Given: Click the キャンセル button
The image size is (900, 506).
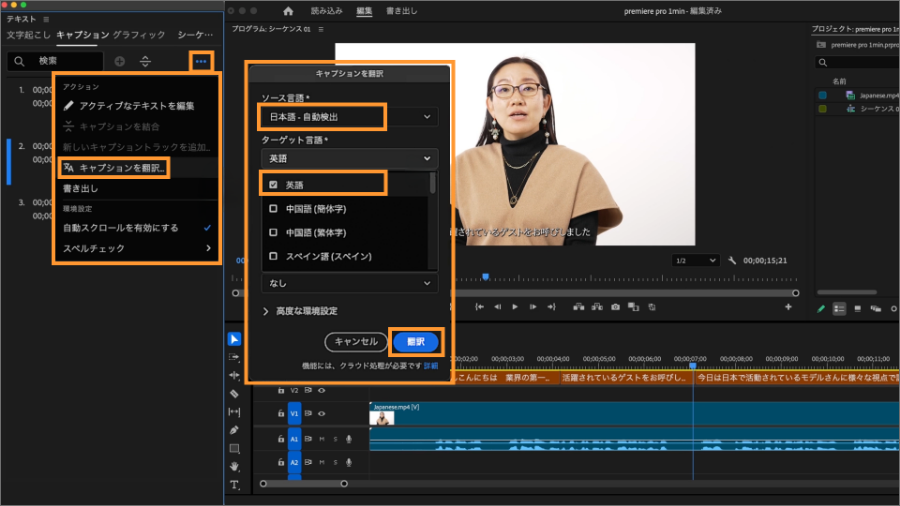Looking at the screenshot, I should point(356,341).
